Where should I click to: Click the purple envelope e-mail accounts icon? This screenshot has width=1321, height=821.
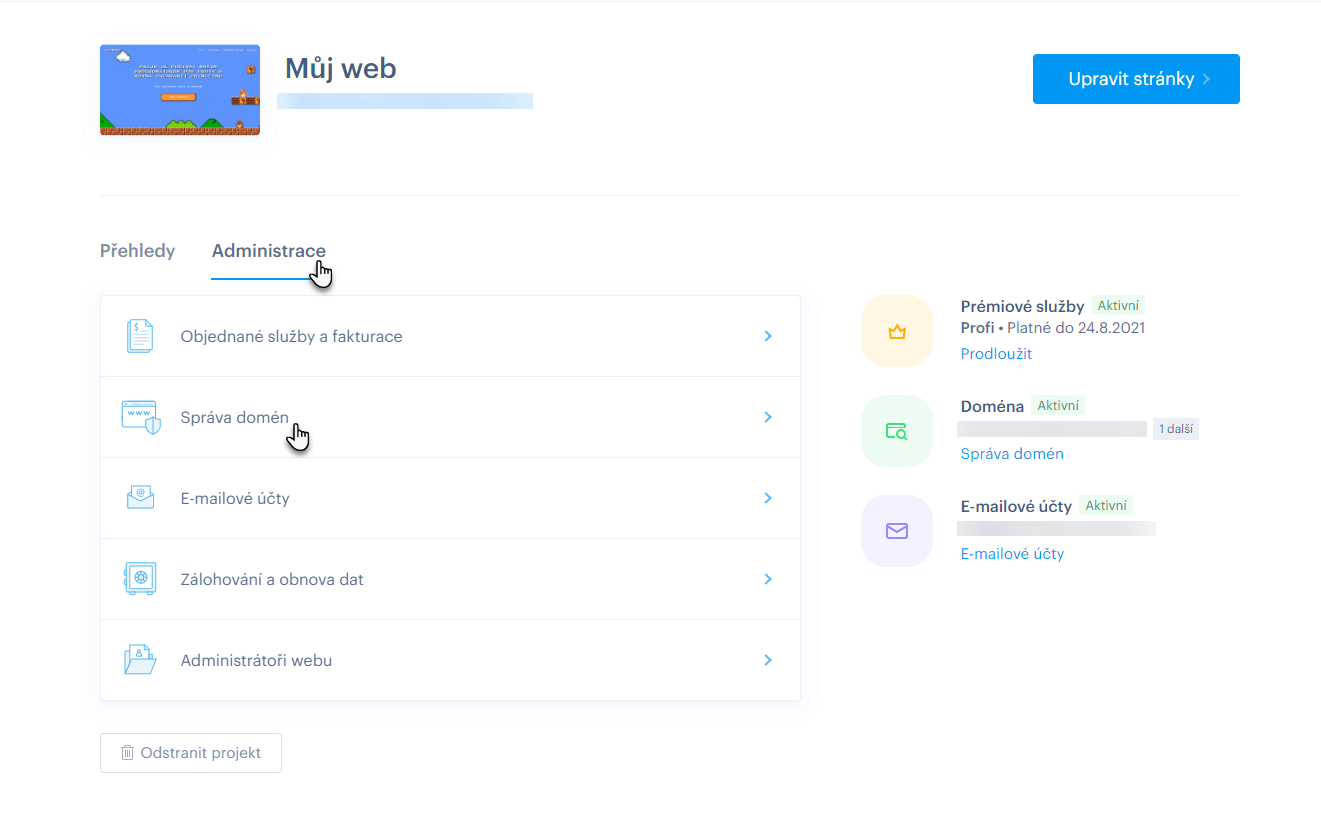[x=896, y=531]
